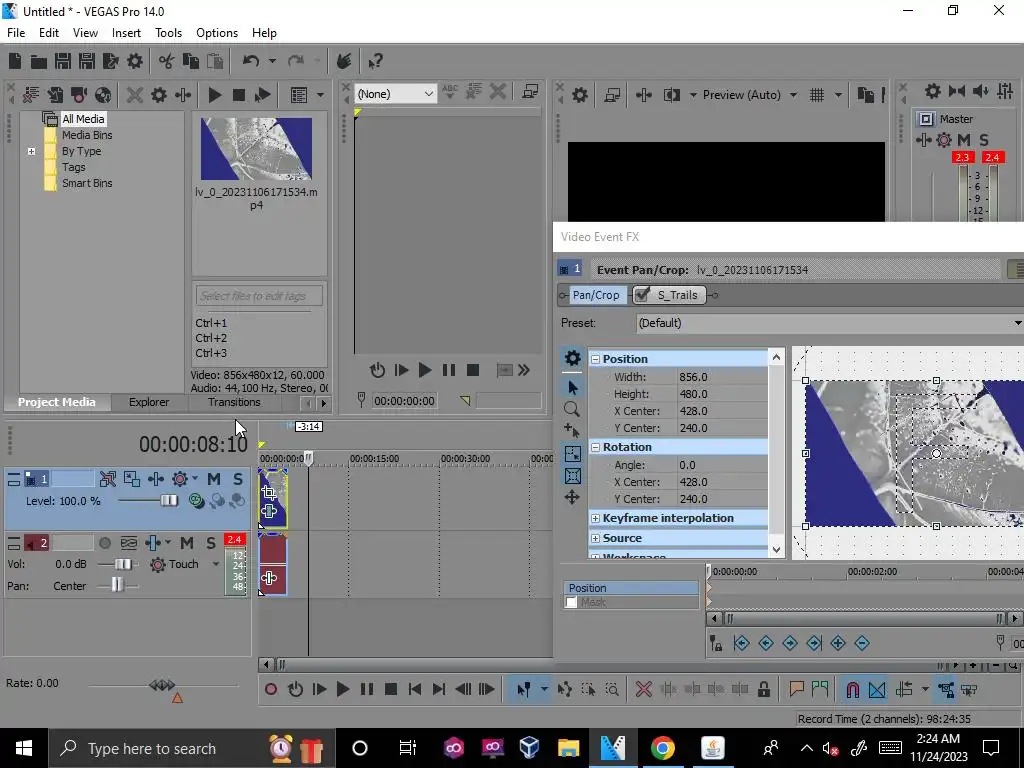Image resolution: width=1024 pixels, height=768 pixels.
Task: Collapse the Rotation property group
Action: tap(595, 447)
